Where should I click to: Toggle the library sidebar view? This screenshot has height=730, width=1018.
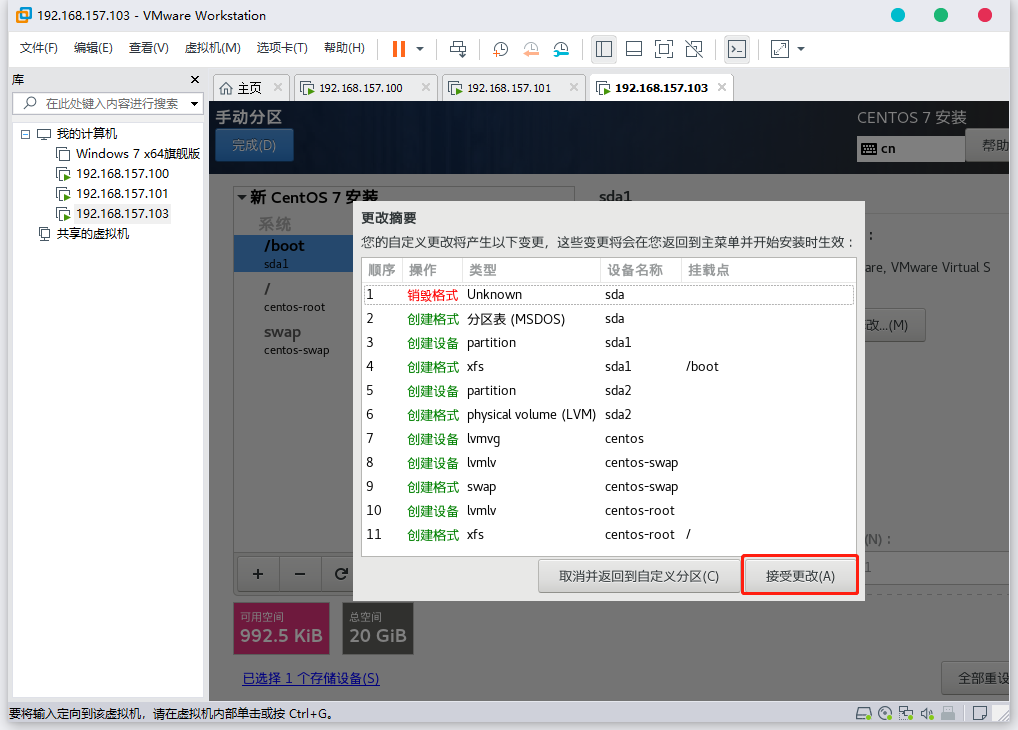tap(604, 49)
